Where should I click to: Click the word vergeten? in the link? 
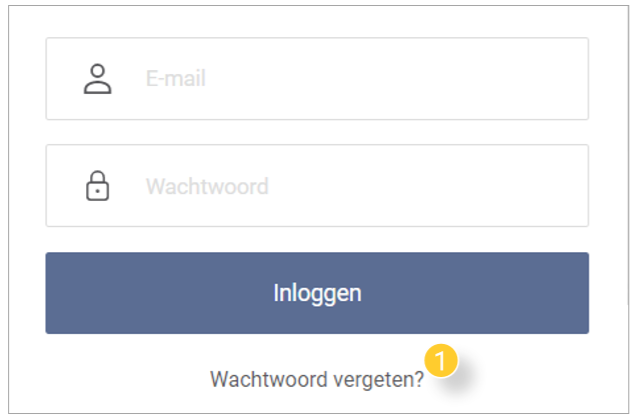[x=379, y=380]
